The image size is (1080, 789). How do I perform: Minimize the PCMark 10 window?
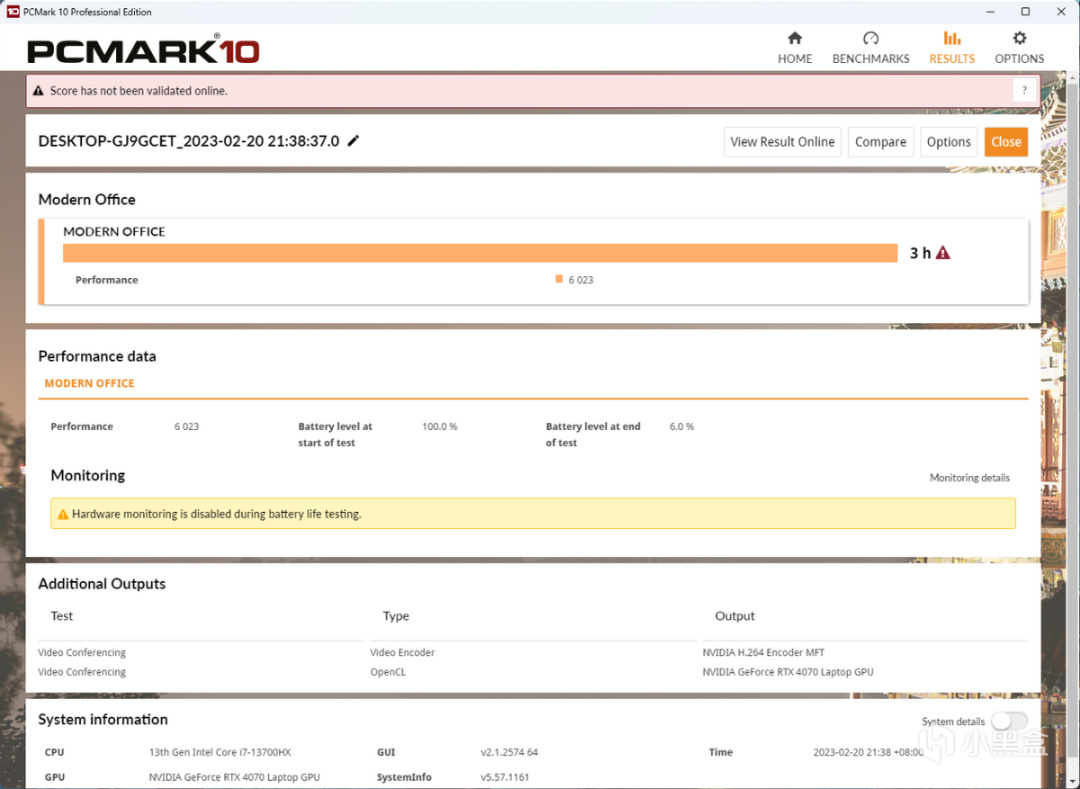point(990,12)
